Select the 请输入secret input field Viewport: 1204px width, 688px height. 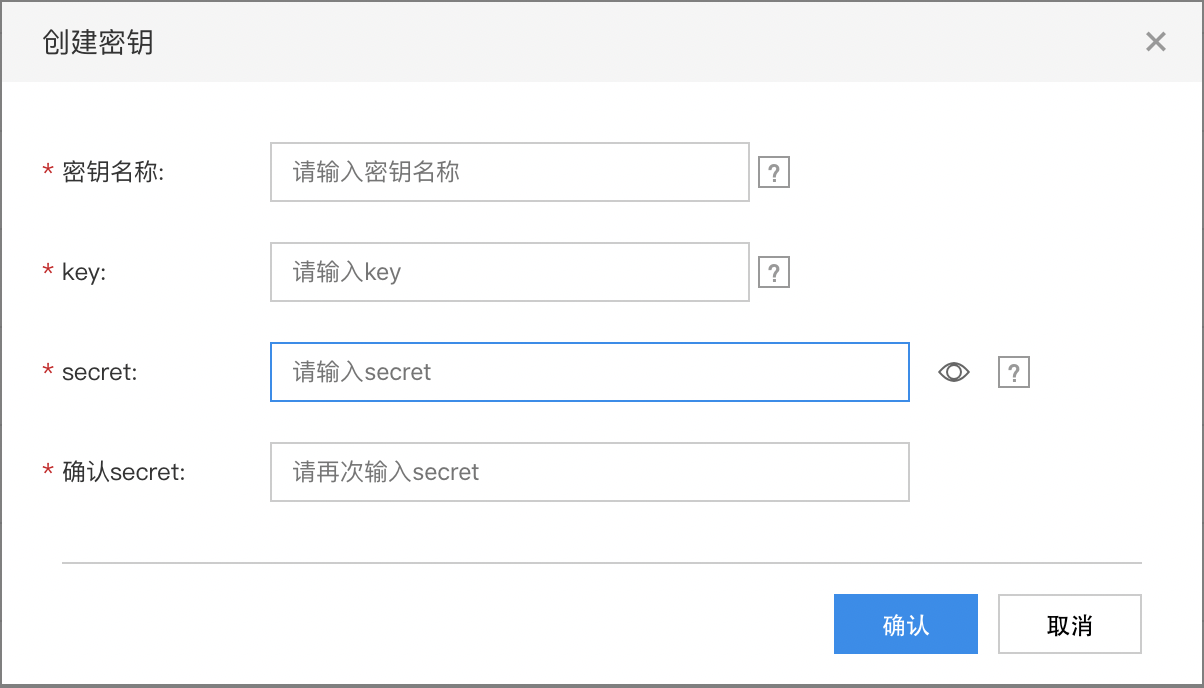point(590,372)
